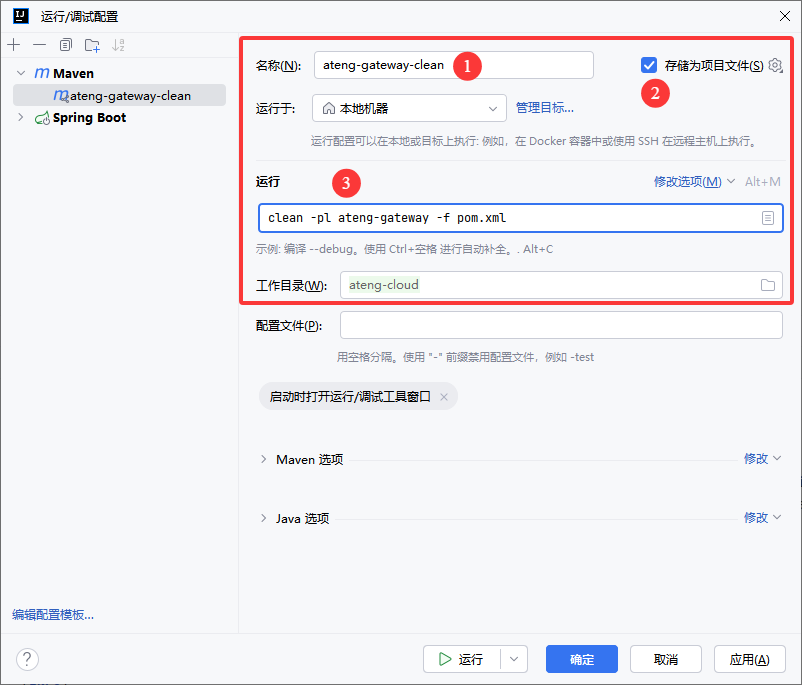802x685 pixels.
Task: Expand the Maven 选项 section
Action: pos(264,459)
